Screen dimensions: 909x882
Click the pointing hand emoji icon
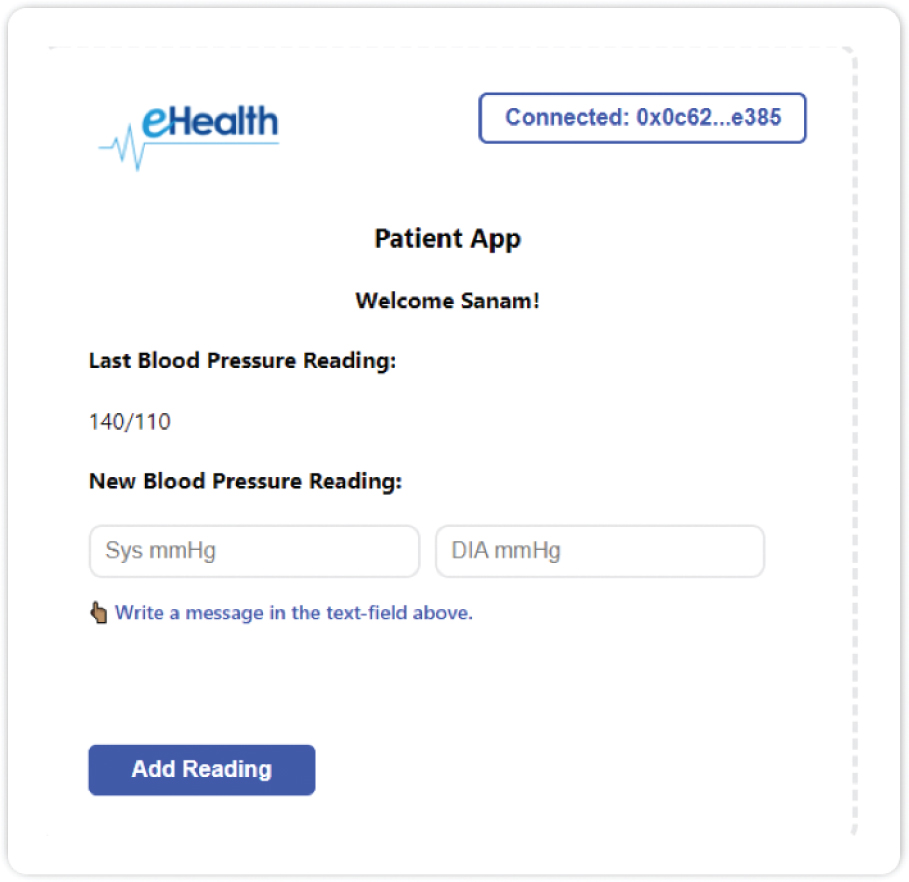pyautogui.click(x=98, y=612)
